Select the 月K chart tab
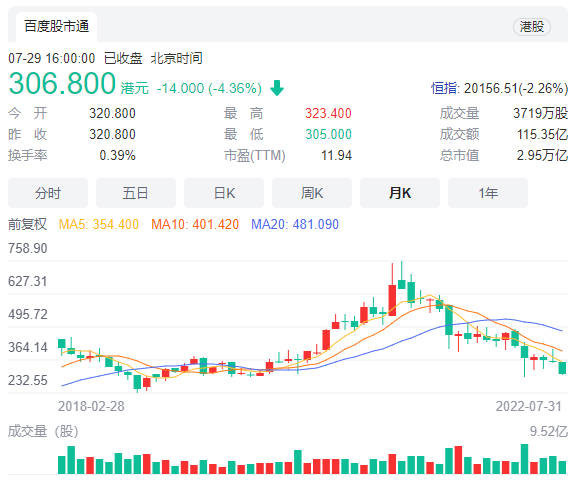Viewport: 585px width, 487px height. coord(400,193)
